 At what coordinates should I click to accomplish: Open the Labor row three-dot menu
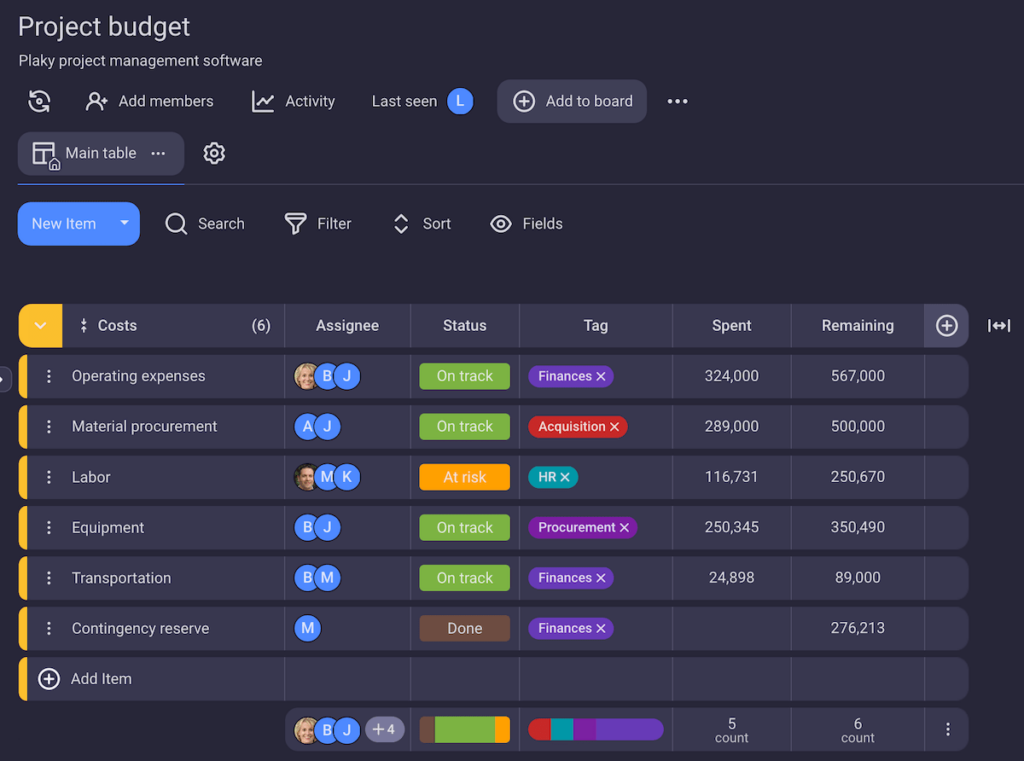click(49, 477)
